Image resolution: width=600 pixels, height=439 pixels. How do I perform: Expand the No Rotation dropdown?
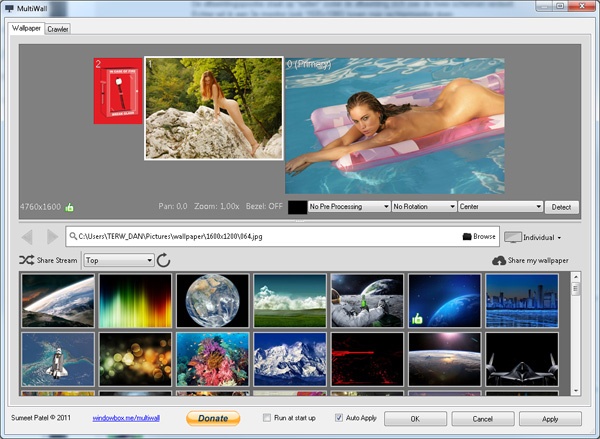pos(423,207)
